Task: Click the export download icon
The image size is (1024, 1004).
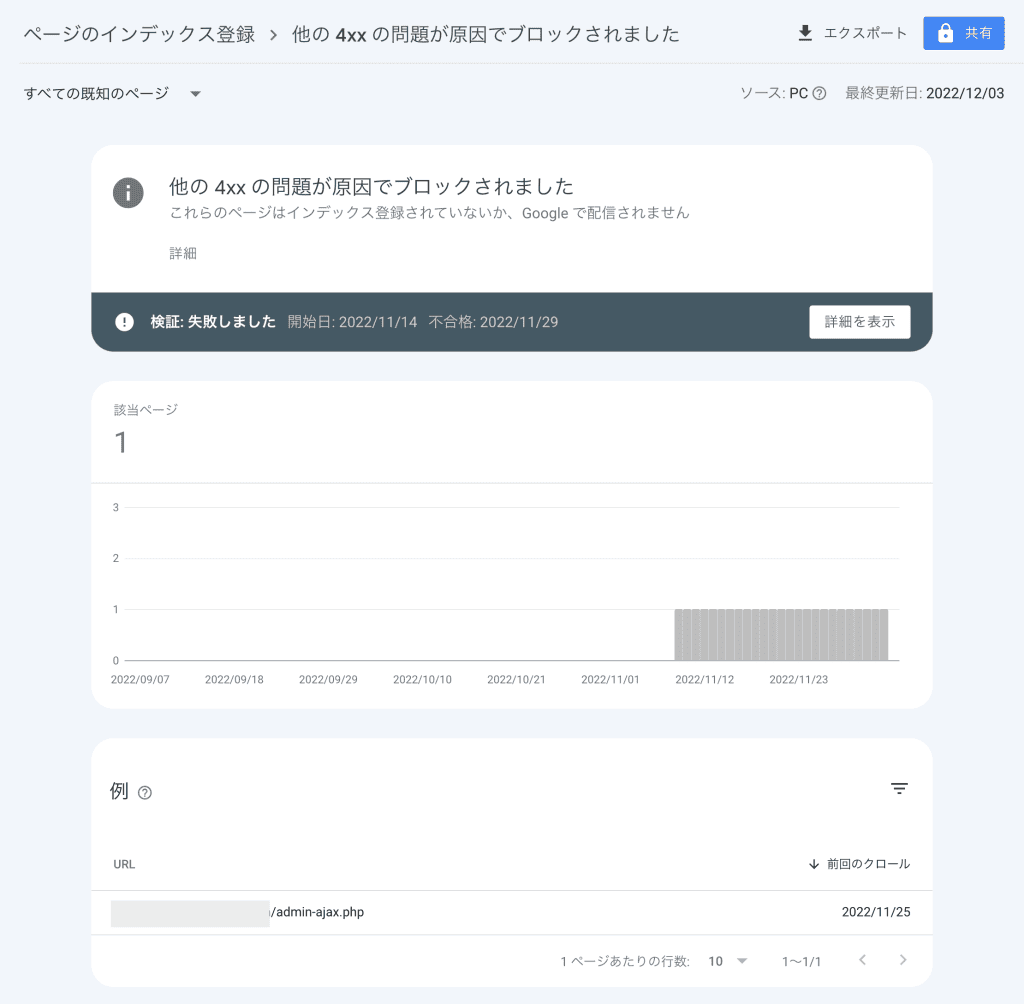Action: point(805,33)
